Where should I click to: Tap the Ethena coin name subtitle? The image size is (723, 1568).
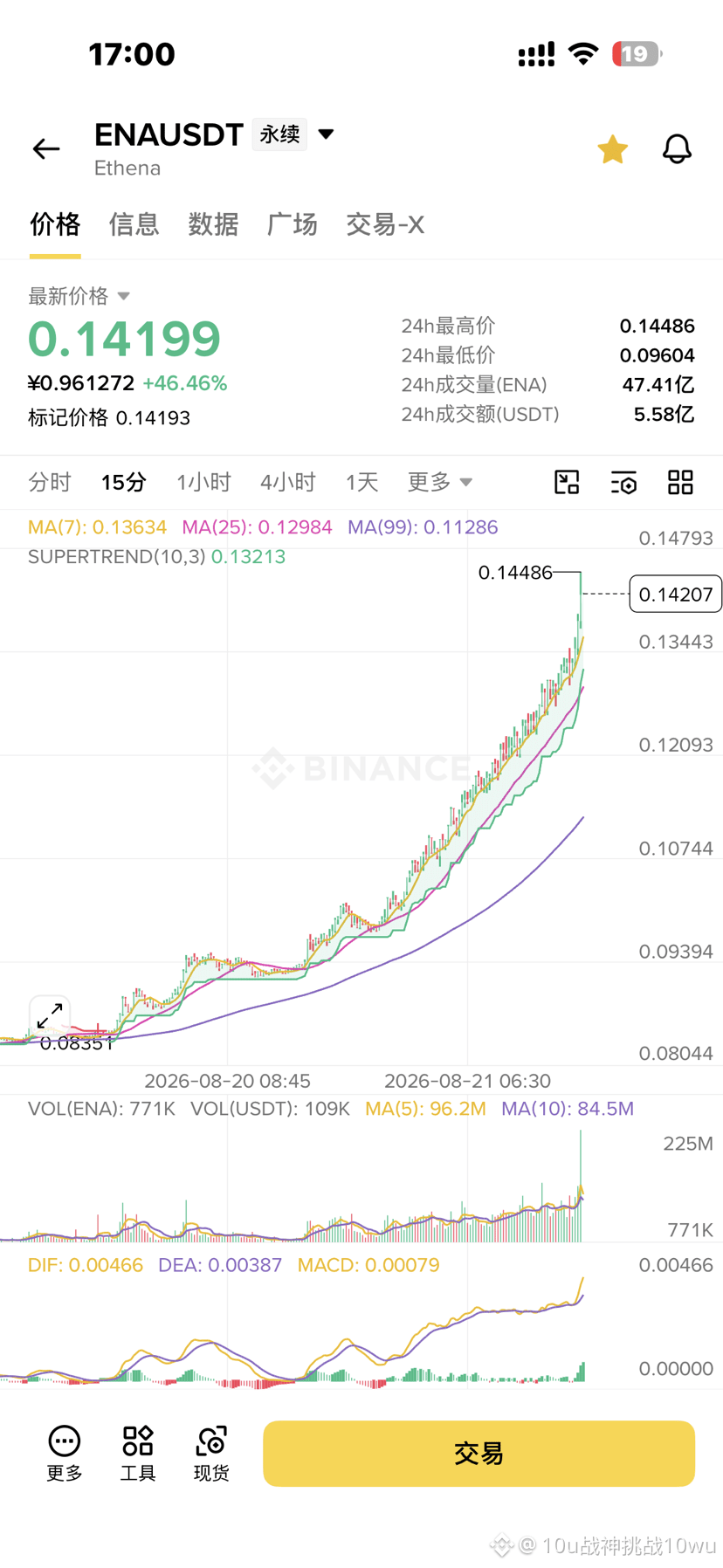point(127,168)
